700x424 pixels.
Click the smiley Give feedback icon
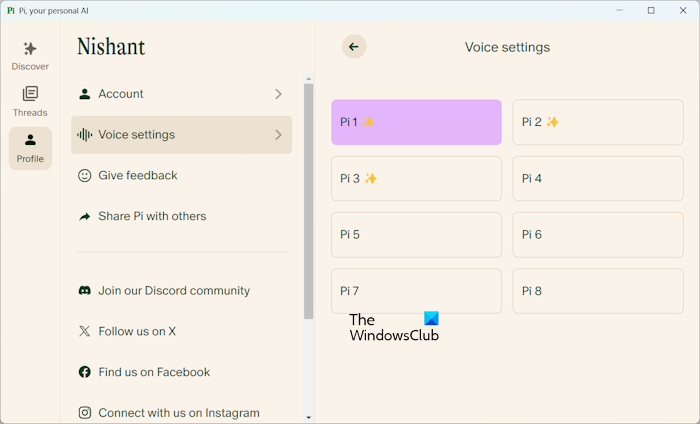pos(85,176)
